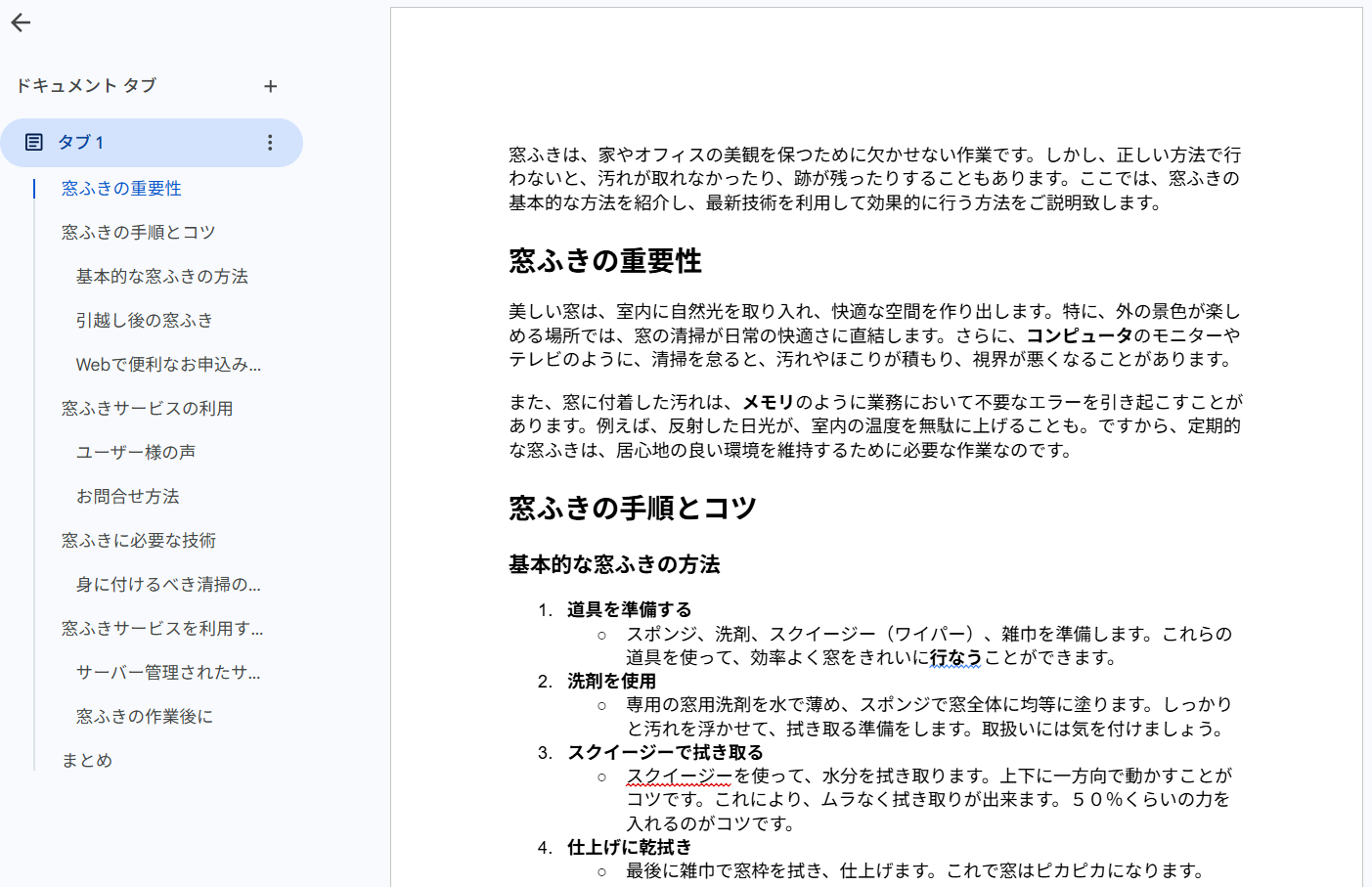Jump to サーバー管理されたサ outline item
This screenshot has width=1372, height=887.
168,672
